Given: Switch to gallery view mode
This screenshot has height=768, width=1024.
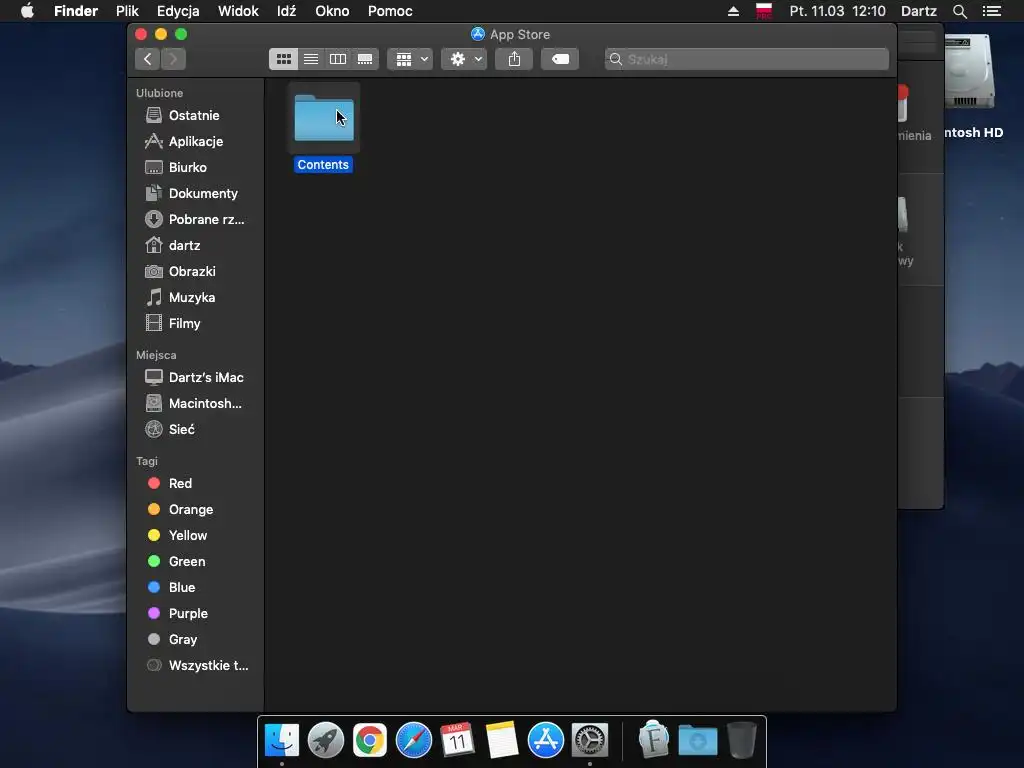Looking at the screenshot, I should point(365,59).
